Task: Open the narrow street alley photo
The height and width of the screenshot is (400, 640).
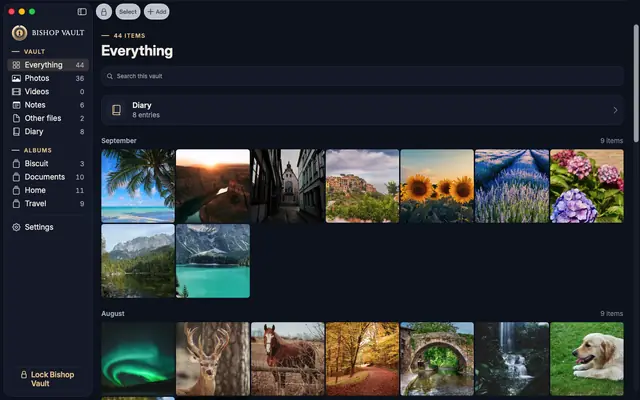Action: [288, 186]
